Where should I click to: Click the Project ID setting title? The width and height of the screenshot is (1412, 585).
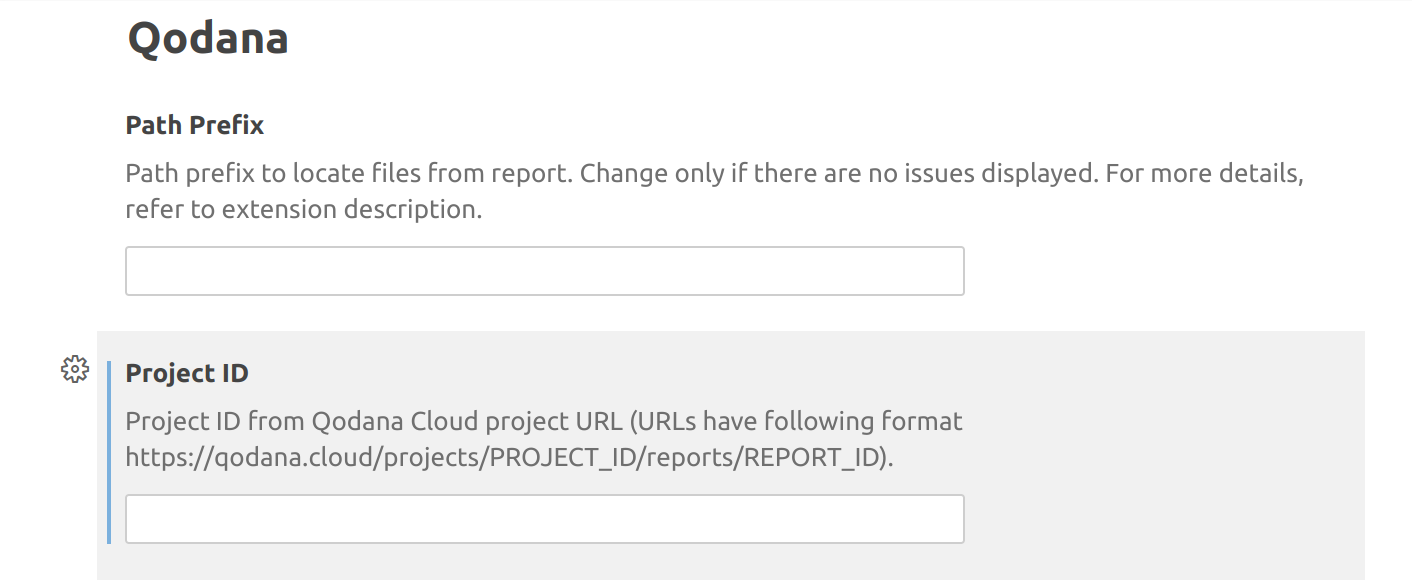[x=185, y=373]
